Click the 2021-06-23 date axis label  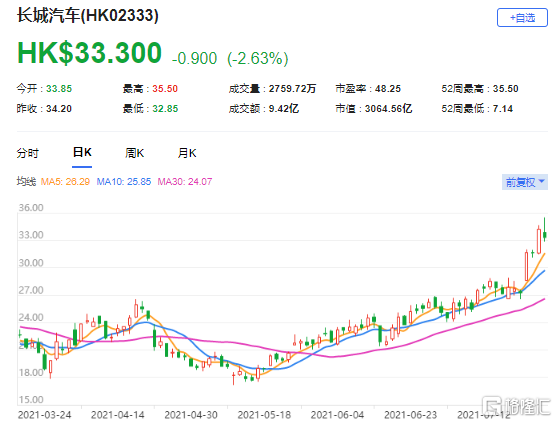point(410,414)
